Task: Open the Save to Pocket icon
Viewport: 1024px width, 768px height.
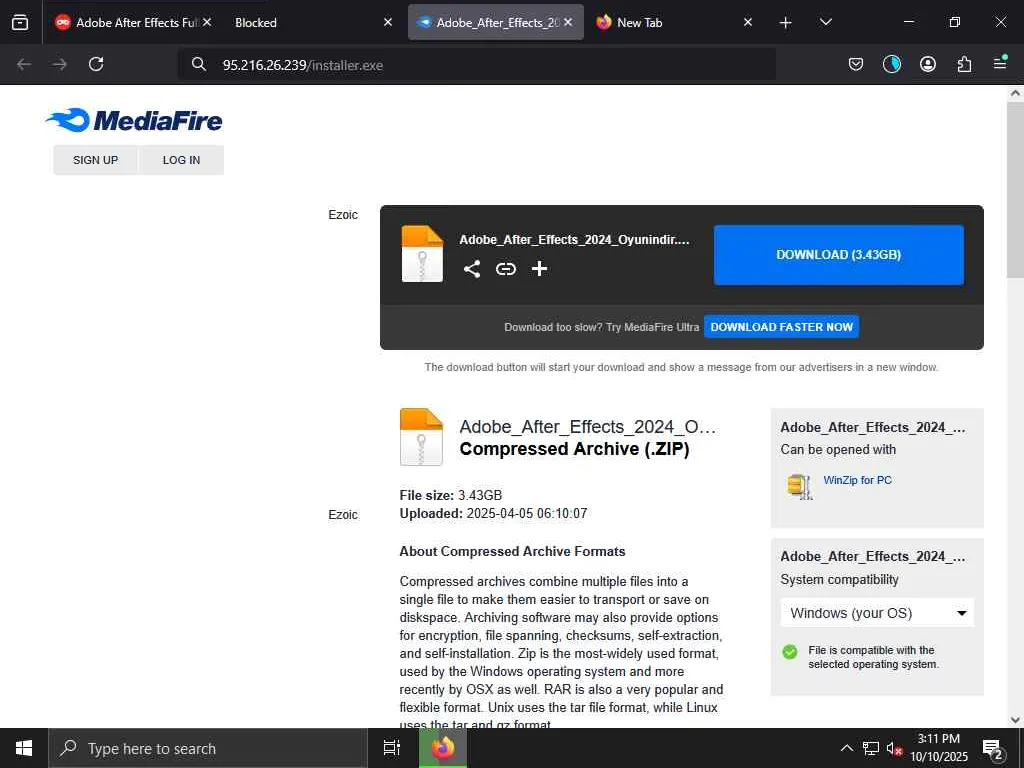Action: [x=856, y=64]
